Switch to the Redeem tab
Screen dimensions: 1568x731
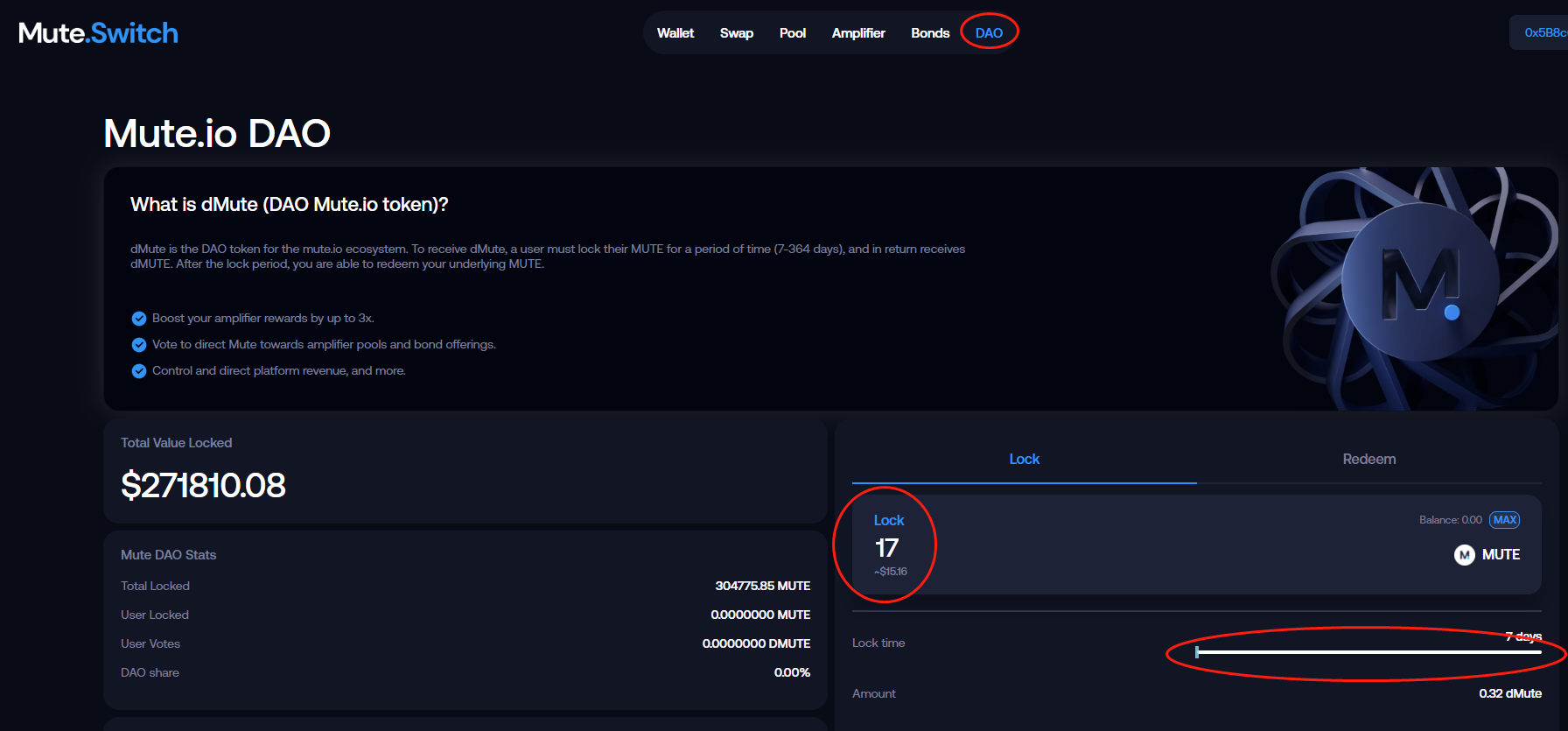point(1368,460)
